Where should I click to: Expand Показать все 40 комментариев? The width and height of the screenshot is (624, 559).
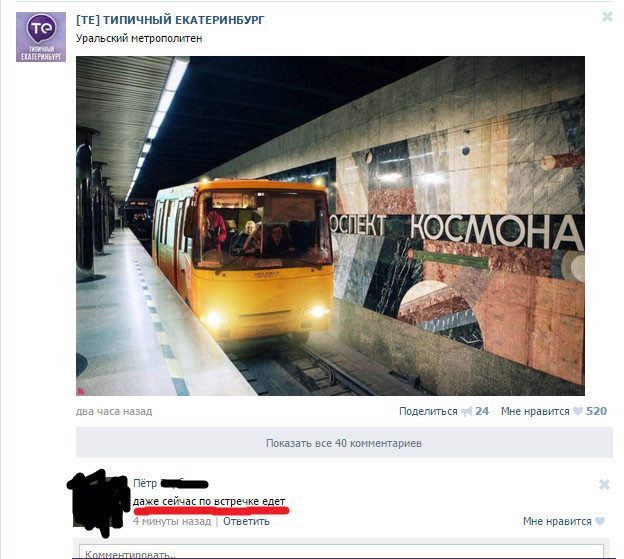click(x=344, y=443)
